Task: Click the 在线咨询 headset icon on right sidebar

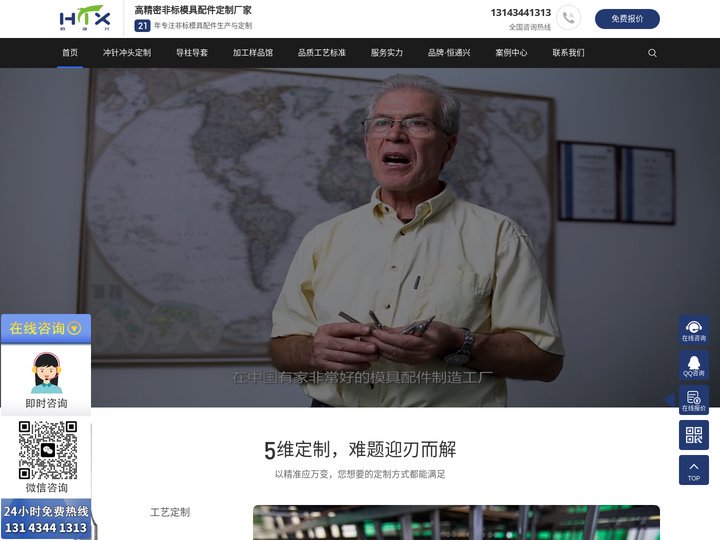Action: coord(693,330)
